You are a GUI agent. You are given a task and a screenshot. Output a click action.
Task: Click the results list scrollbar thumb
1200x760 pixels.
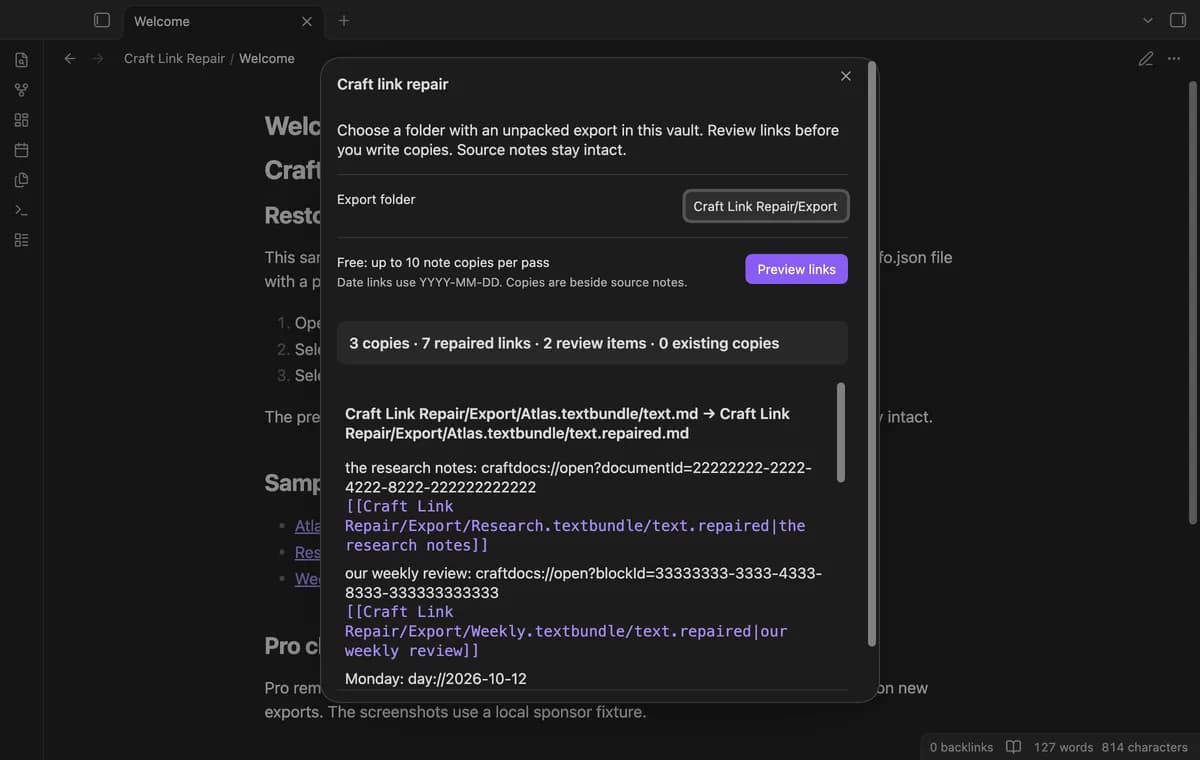[x=841, y=432]
